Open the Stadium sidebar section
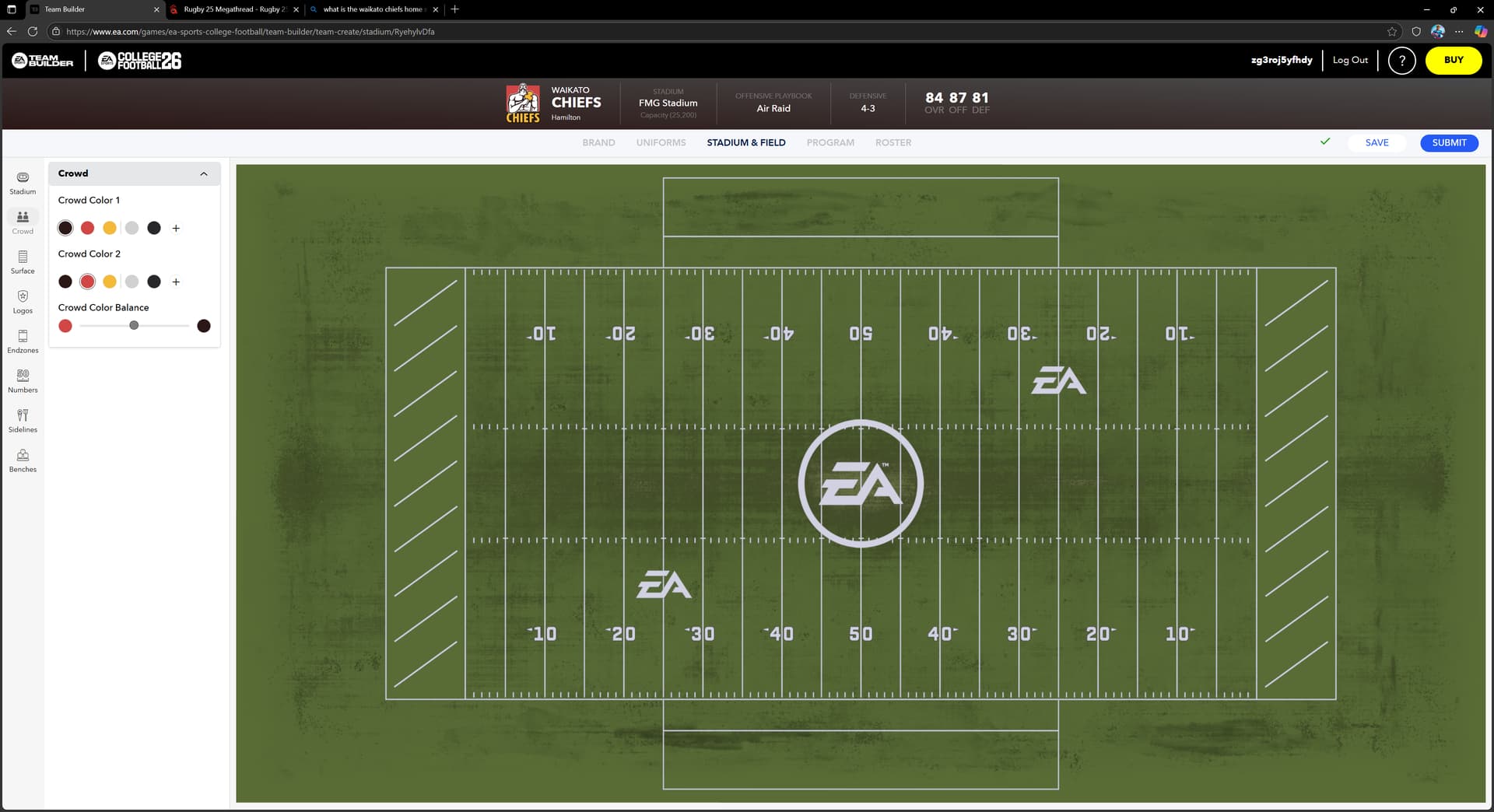The height and width of the screenshot is (812, 1494). pyautogui.click(x=23, y=183)
